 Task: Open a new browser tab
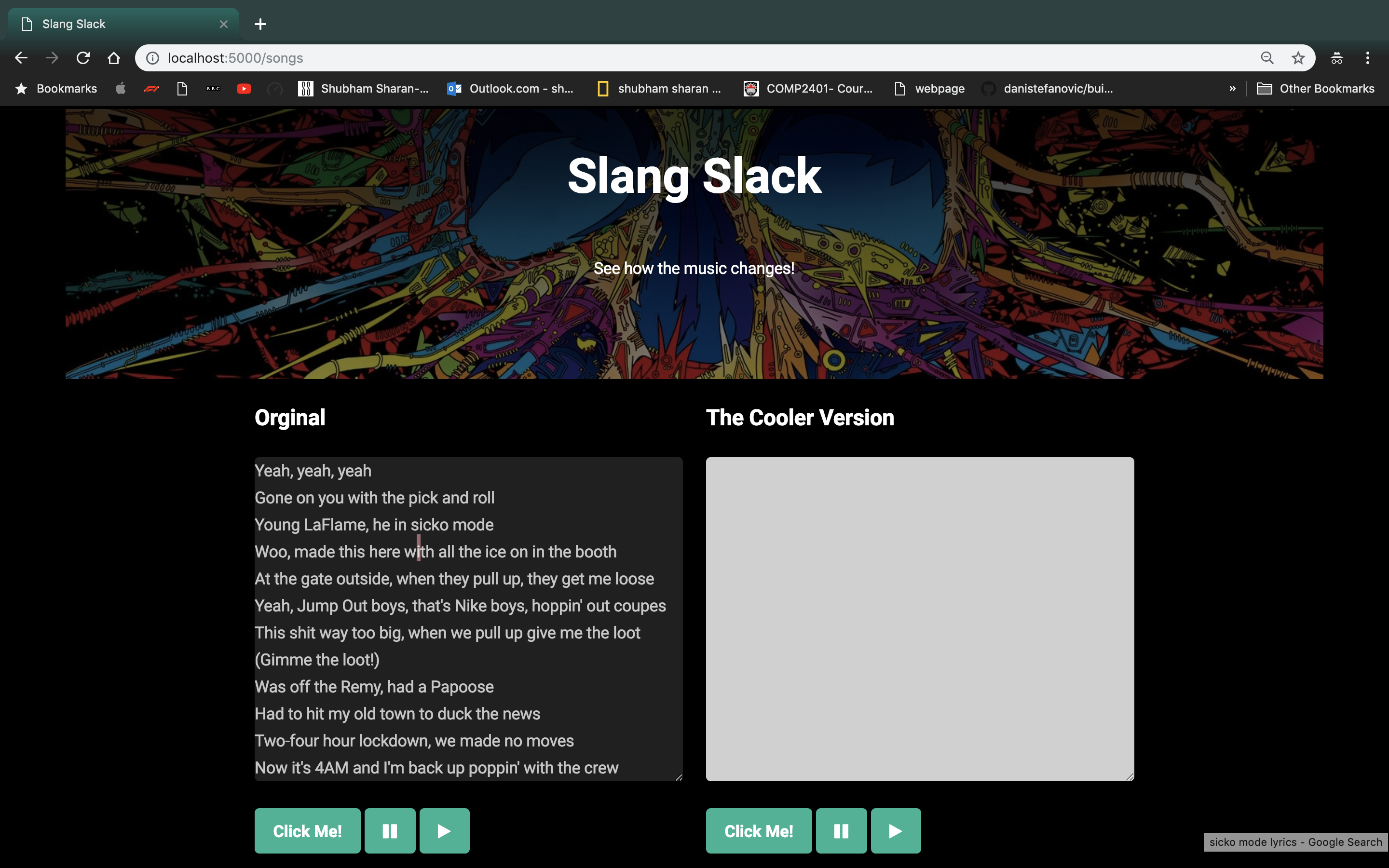[x=260, y=24]
